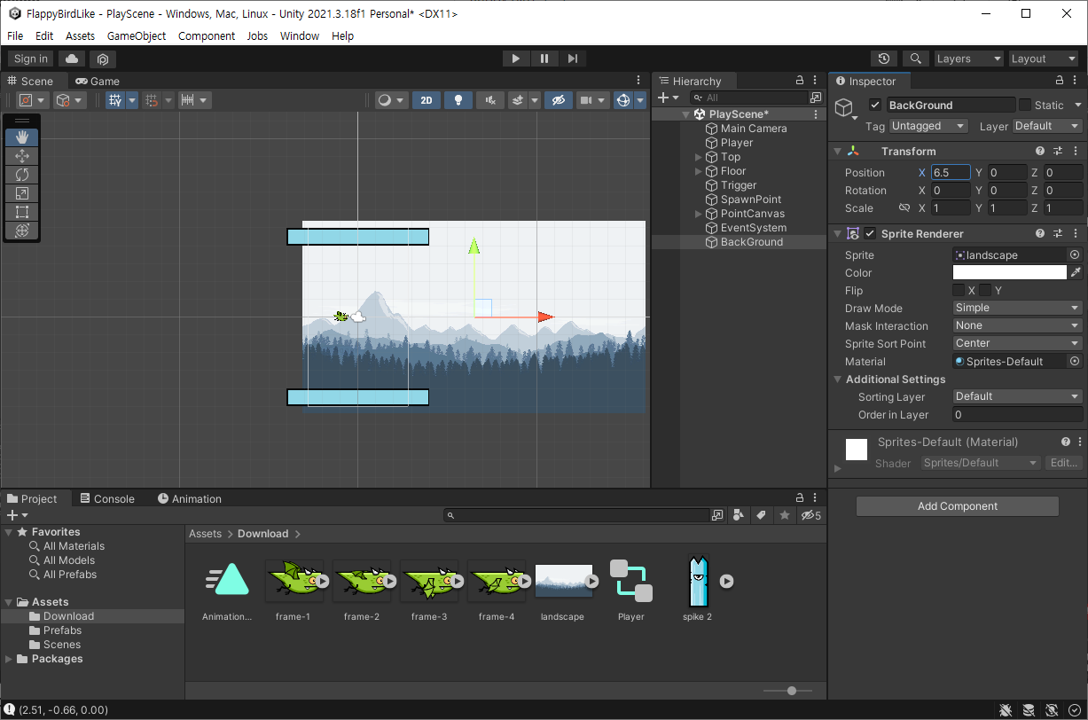Image resolution: width=1088 pixels, height=720 pixels.
Task: Open the scene draw mode dropdown
Action: pyautogui.click(x=391, y=101)
